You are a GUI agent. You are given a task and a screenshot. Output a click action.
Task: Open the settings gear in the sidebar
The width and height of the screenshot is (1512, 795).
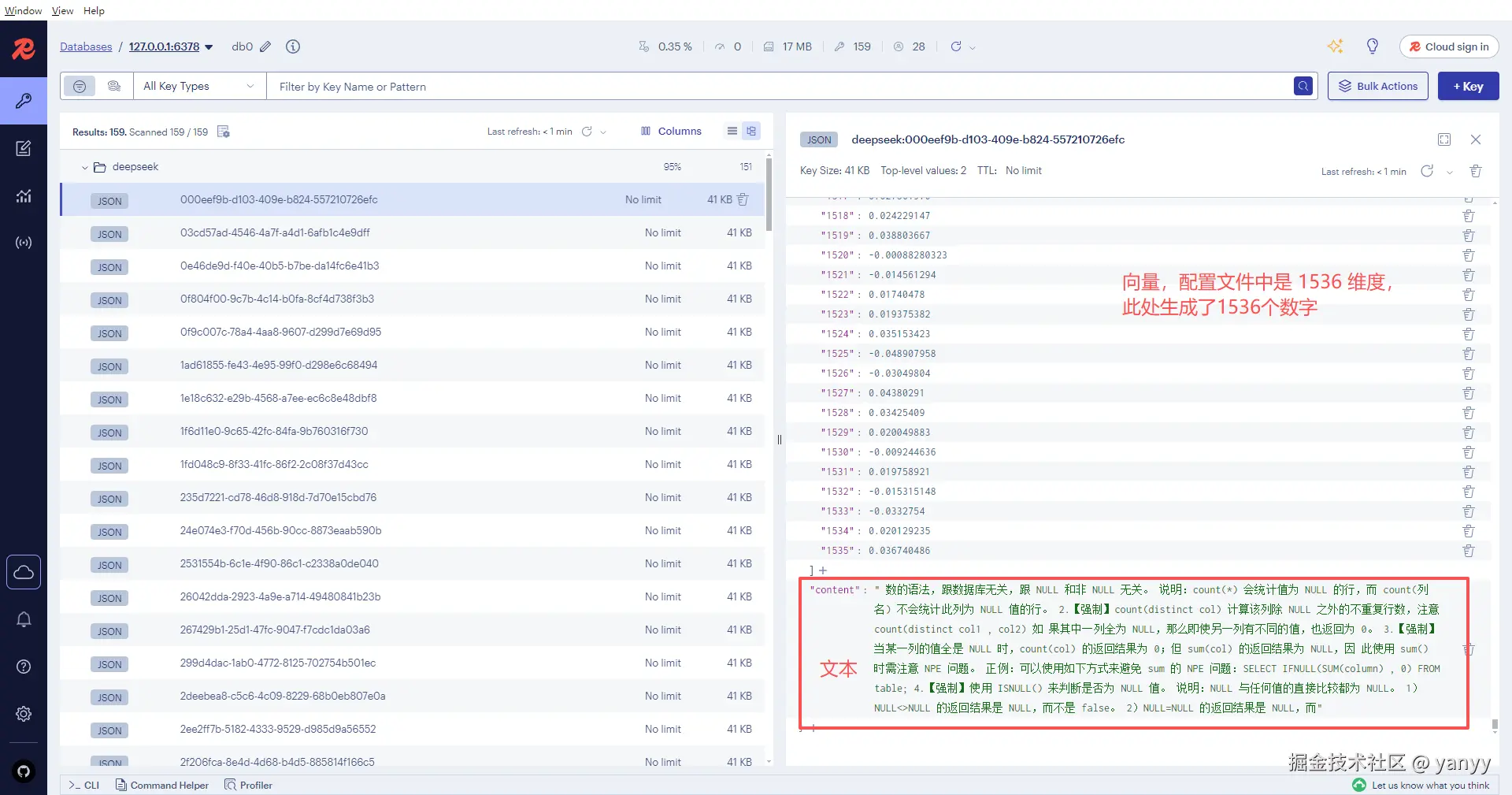pyautogui.click(x=24, y=714)
